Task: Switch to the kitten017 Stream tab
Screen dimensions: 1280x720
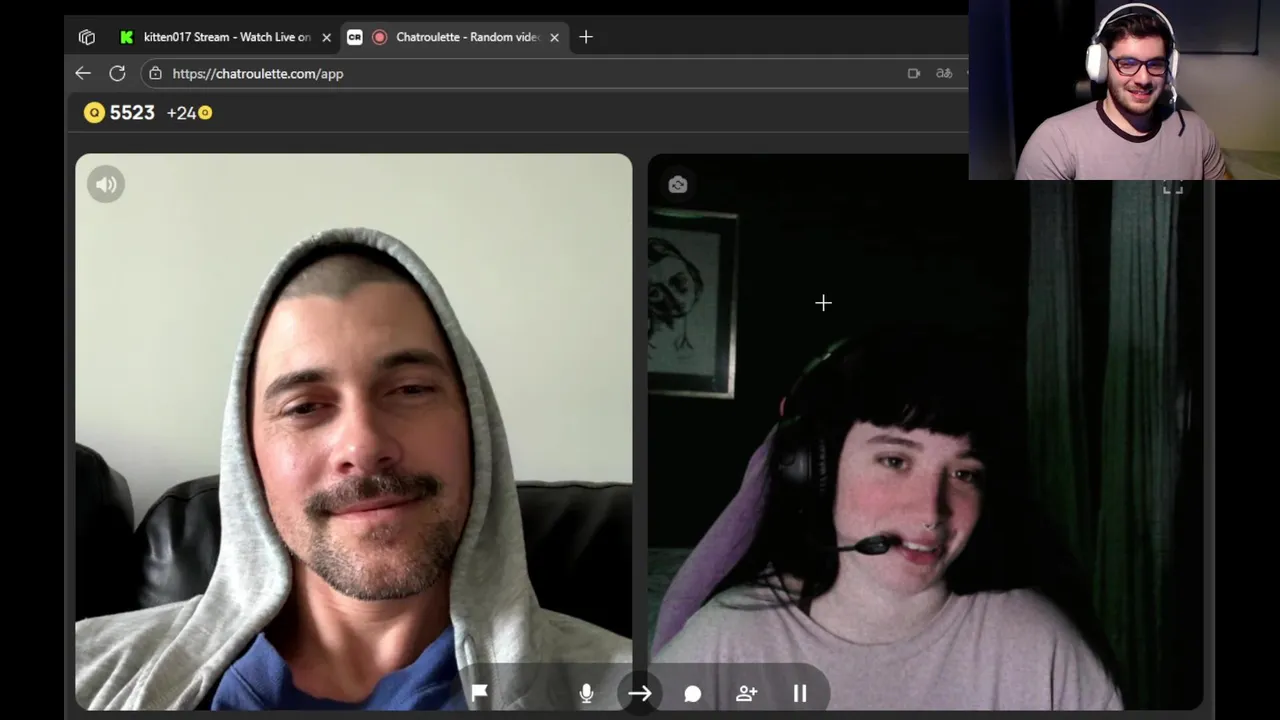Action: (x=226, y=37)
